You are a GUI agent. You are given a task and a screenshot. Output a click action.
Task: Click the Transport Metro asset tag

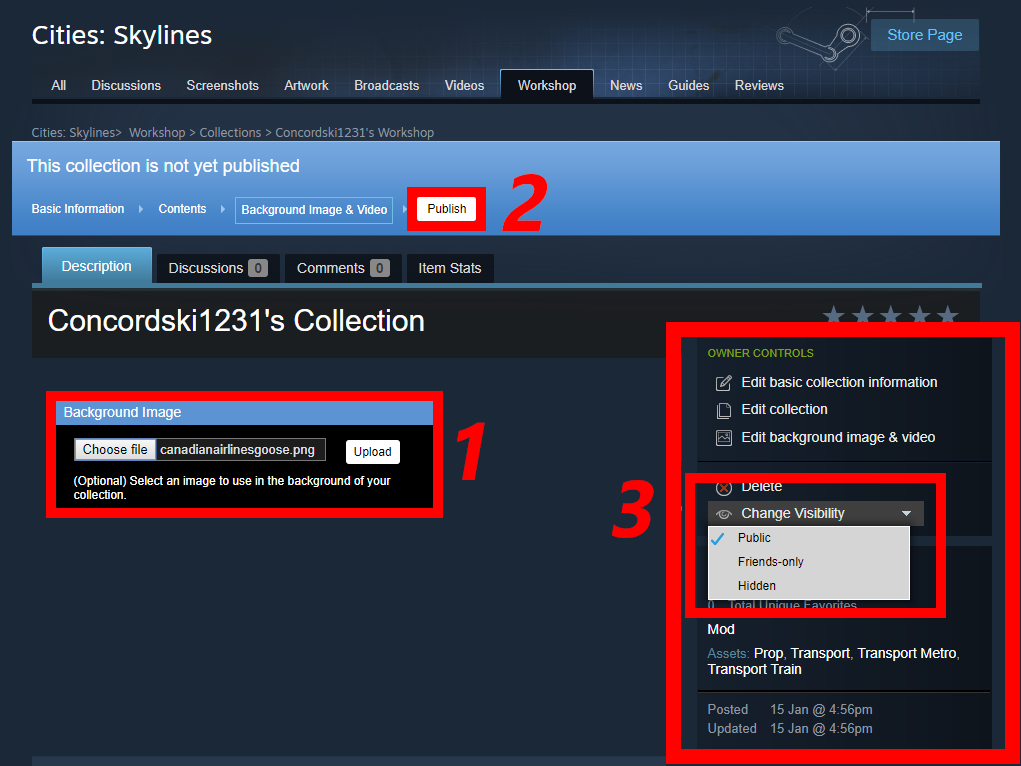[906, 653]
